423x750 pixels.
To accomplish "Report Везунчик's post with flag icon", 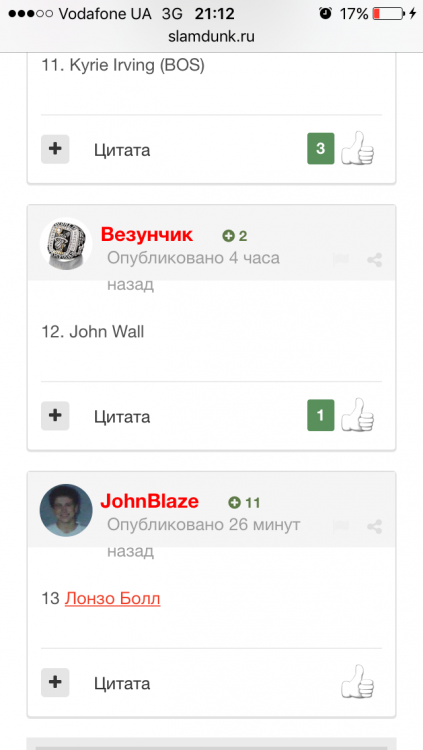I will (341, 260).
